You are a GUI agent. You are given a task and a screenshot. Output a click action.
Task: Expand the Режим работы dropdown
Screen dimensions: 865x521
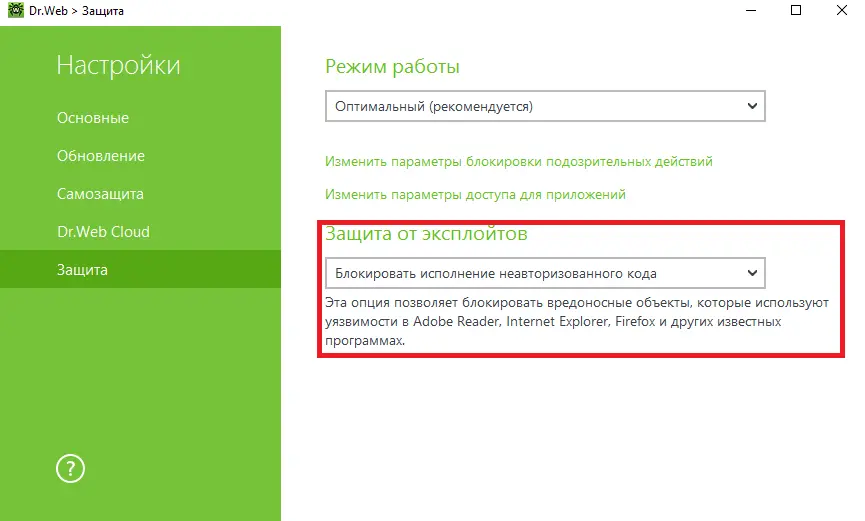(x=545, y=106)
